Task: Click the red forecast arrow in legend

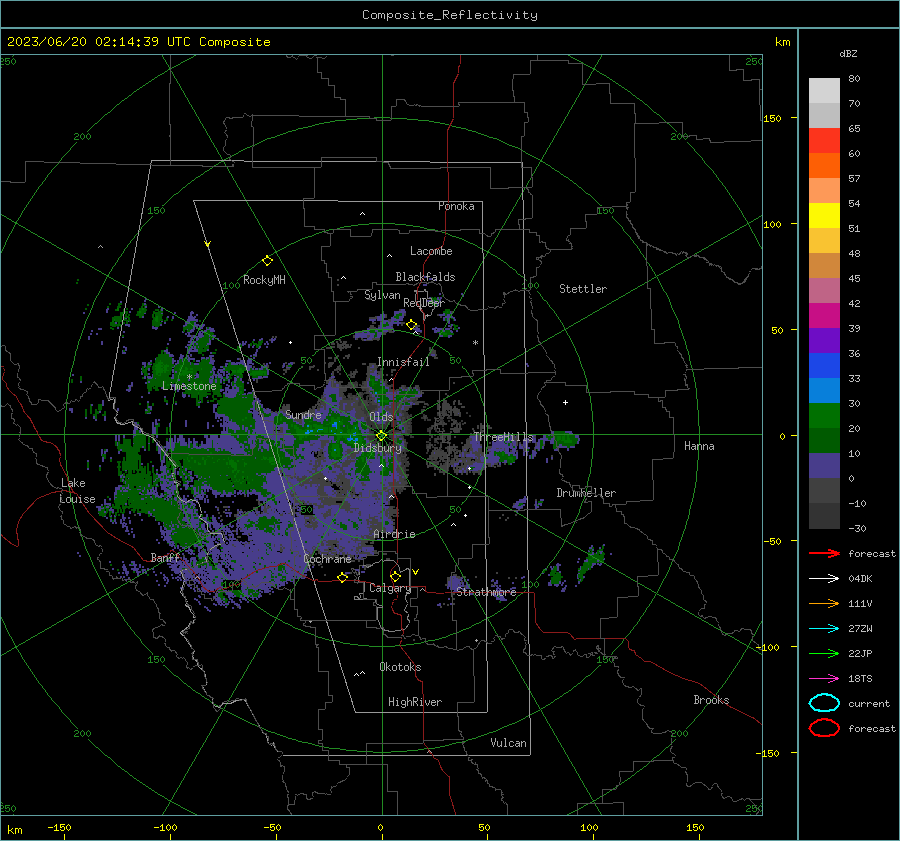Action: click(824, 553)
